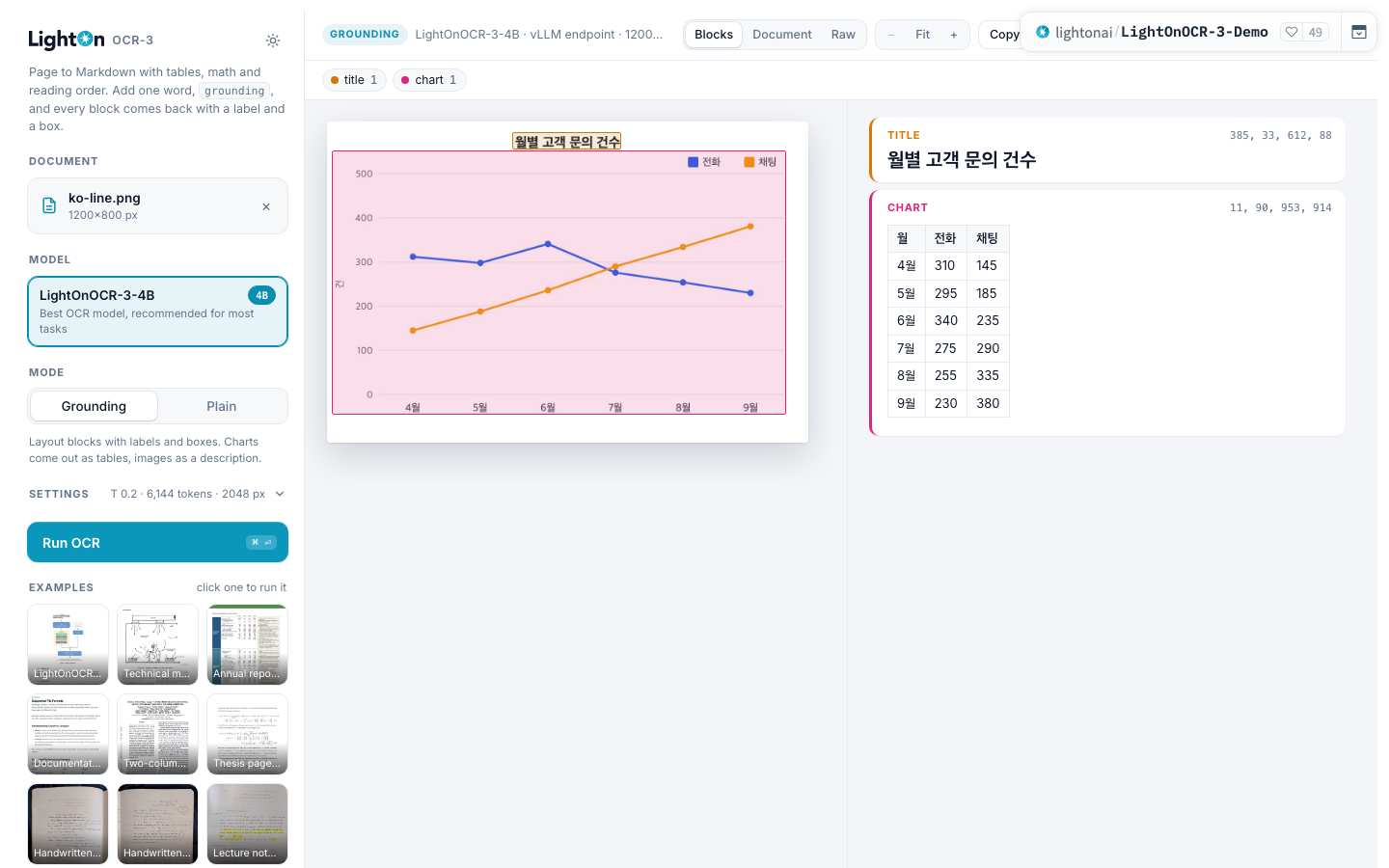Copy the OCR output
1389x868 pixels.
(x=1004, y=35)
